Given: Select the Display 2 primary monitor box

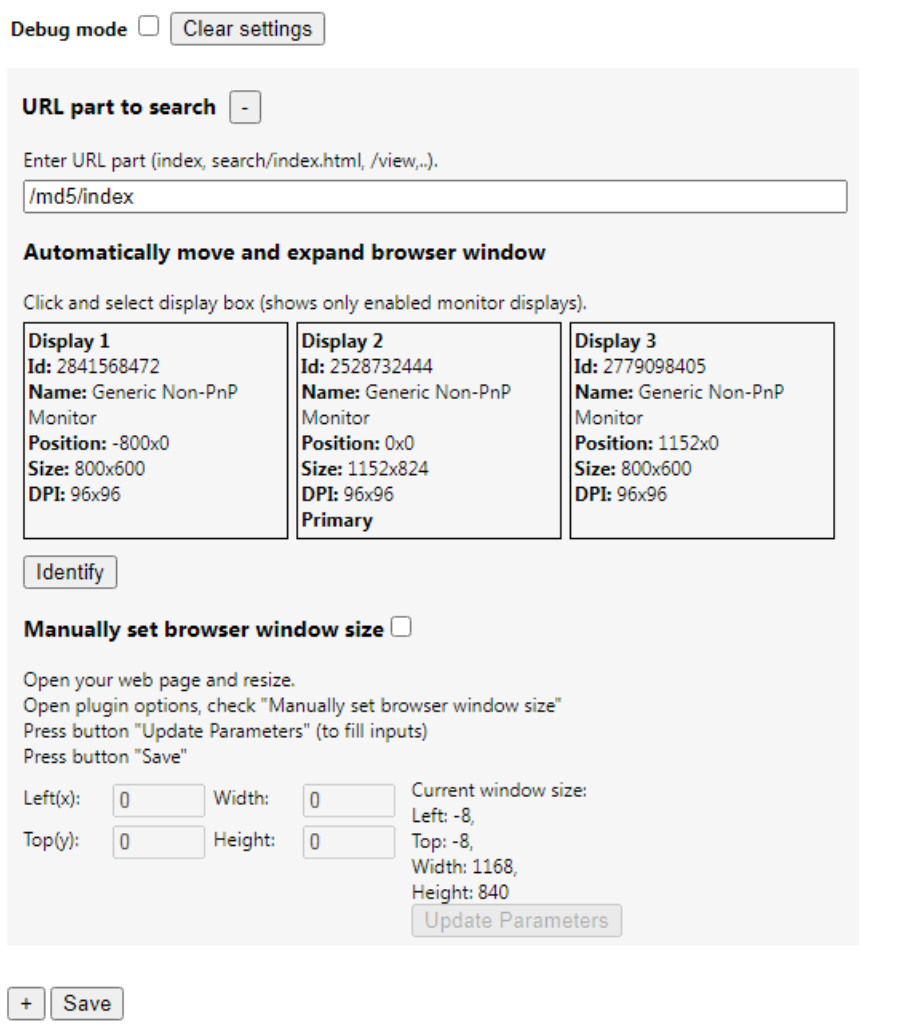Looking at the screenshot, I should click(x=429, y=431).
